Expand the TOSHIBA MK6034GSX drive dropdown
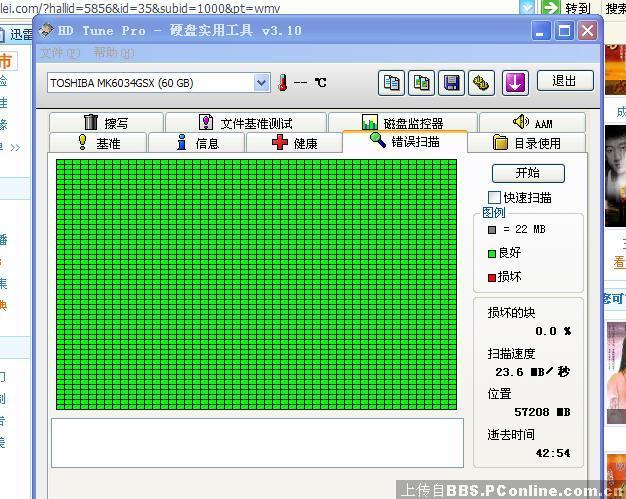 pyautogui.click(x=262, y=82)
